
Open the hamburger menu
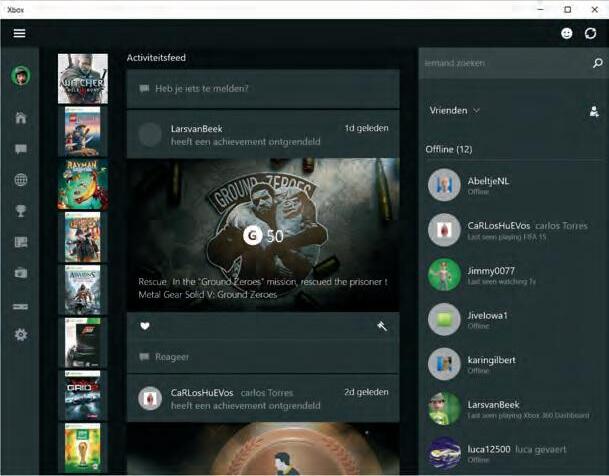pyautogui.click(x=19, y=33)
